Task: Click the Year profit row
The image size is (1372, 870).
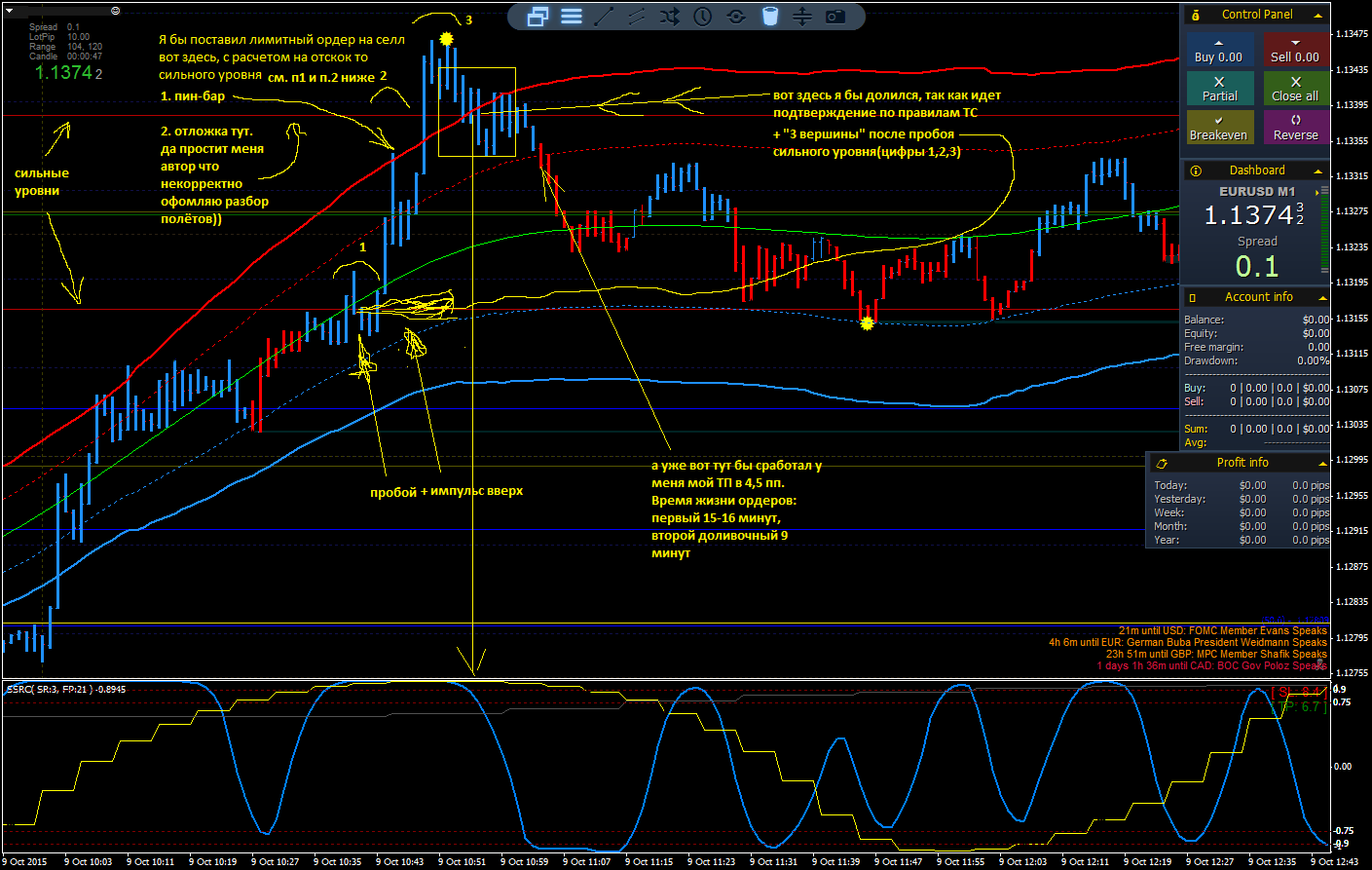Action: (1241, 540)
